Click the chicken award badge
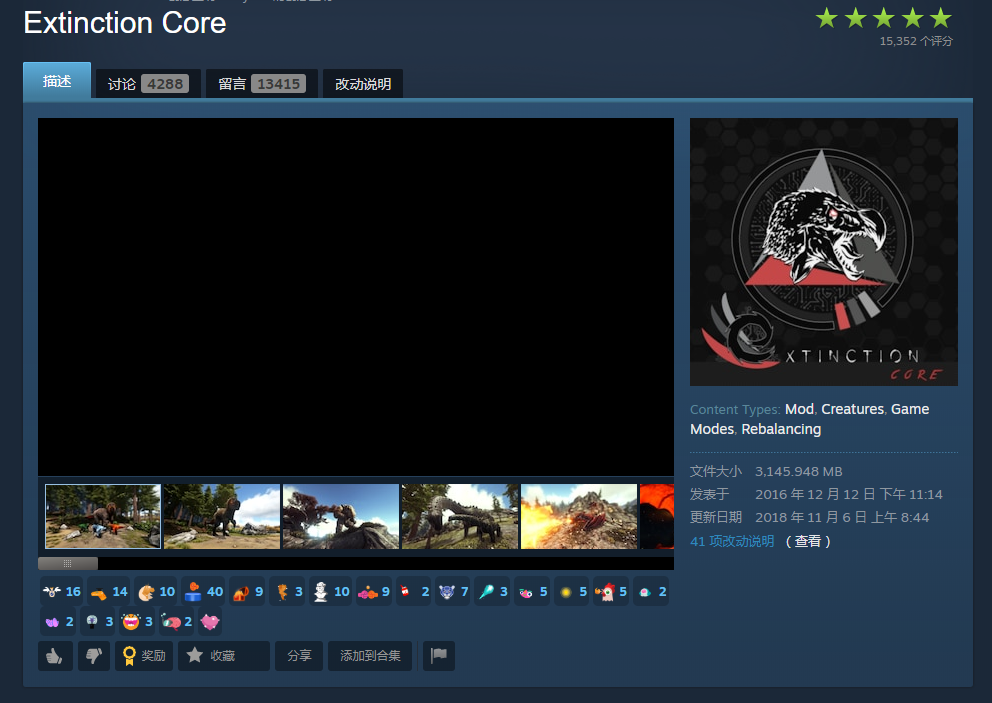 (x=610, y=591)
